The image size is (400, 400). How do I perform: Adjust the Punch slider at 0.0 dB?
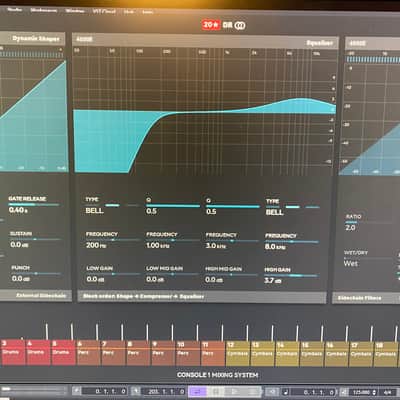pos(36,274)
